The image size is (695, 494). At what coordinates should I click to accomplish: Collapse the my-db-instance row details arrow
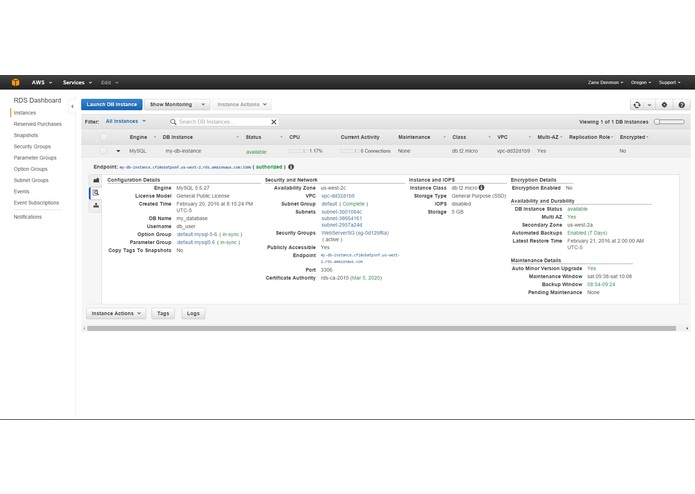coord(118,151)
